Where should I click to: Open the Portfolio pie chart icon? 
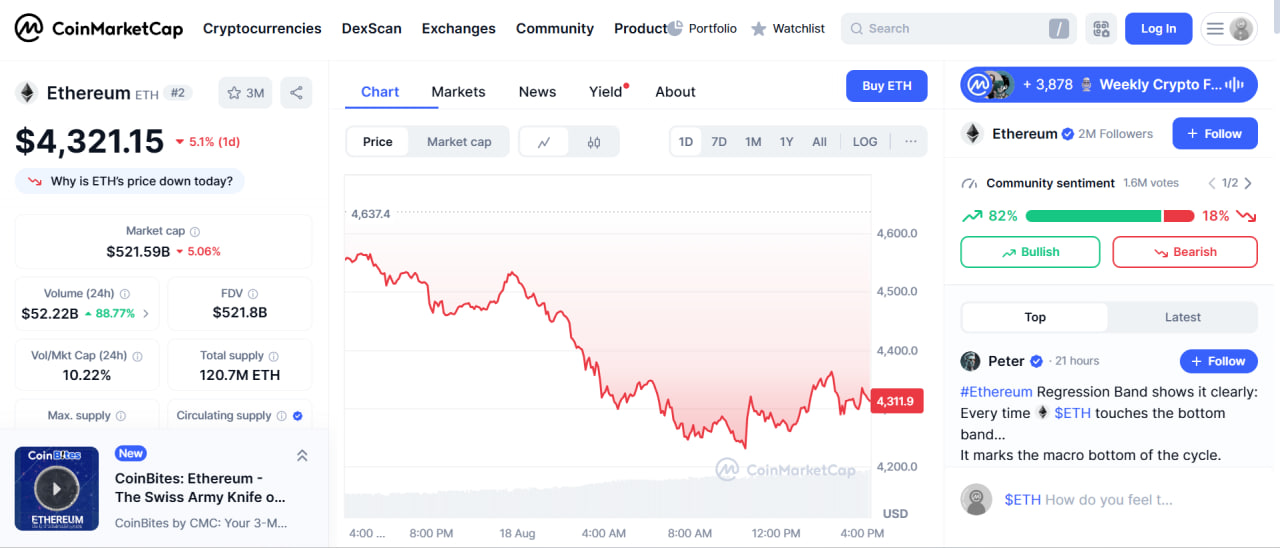(x=675, y=29)
